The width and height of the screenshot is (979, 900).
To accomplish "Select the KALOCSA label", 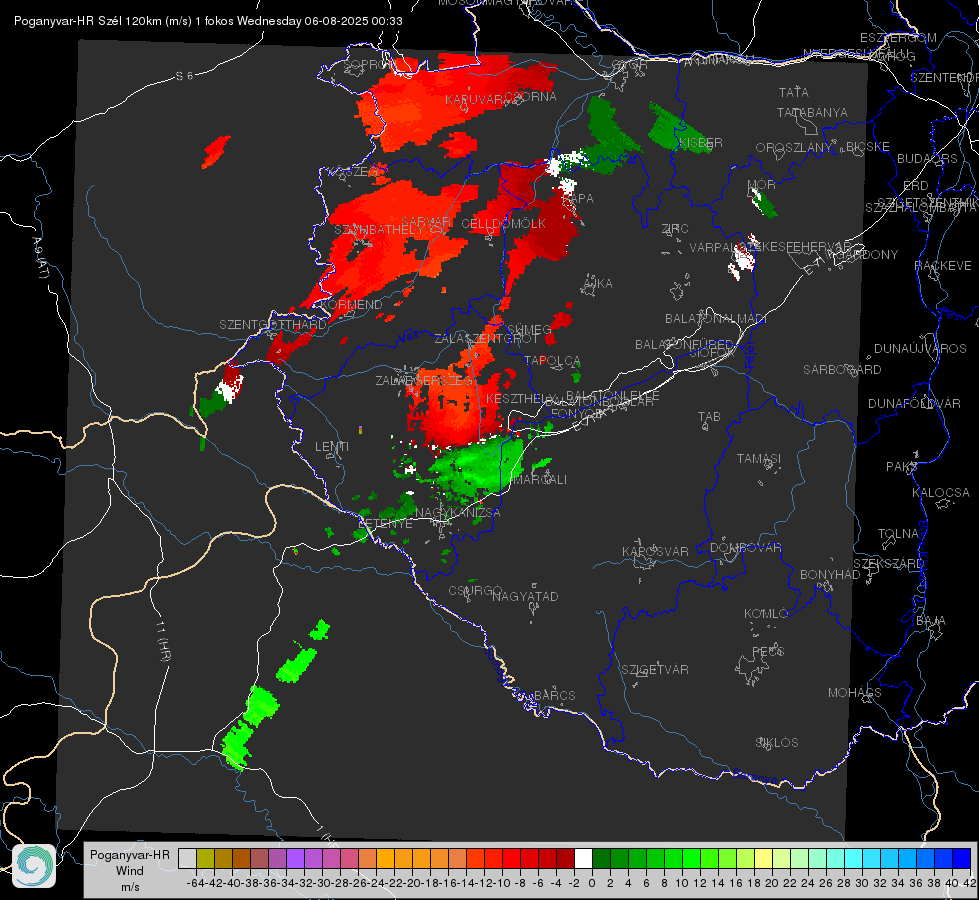I will pyautogui.click(x=940, y=492).
